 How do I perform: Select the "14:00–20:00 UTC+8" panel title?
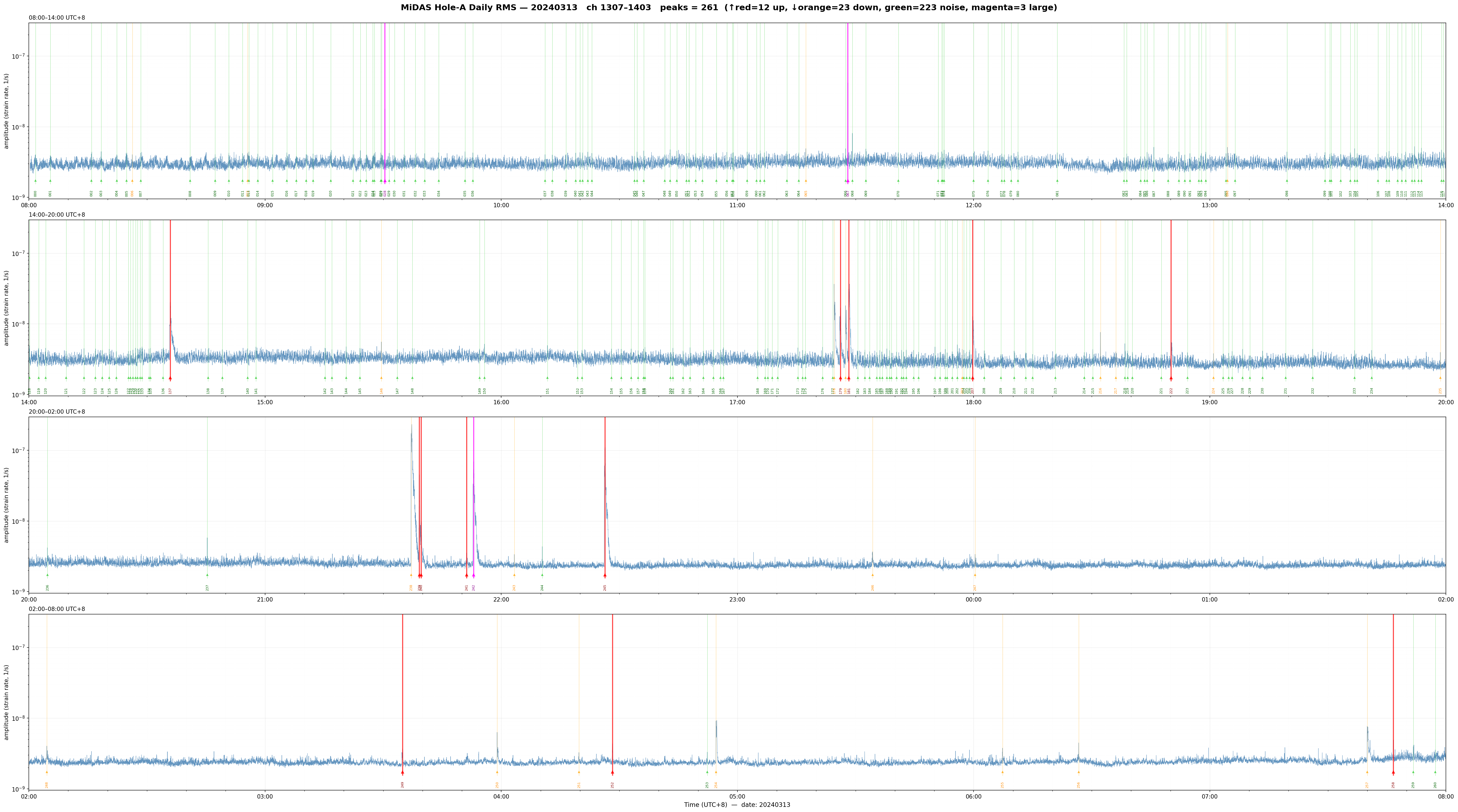[57, 215]
